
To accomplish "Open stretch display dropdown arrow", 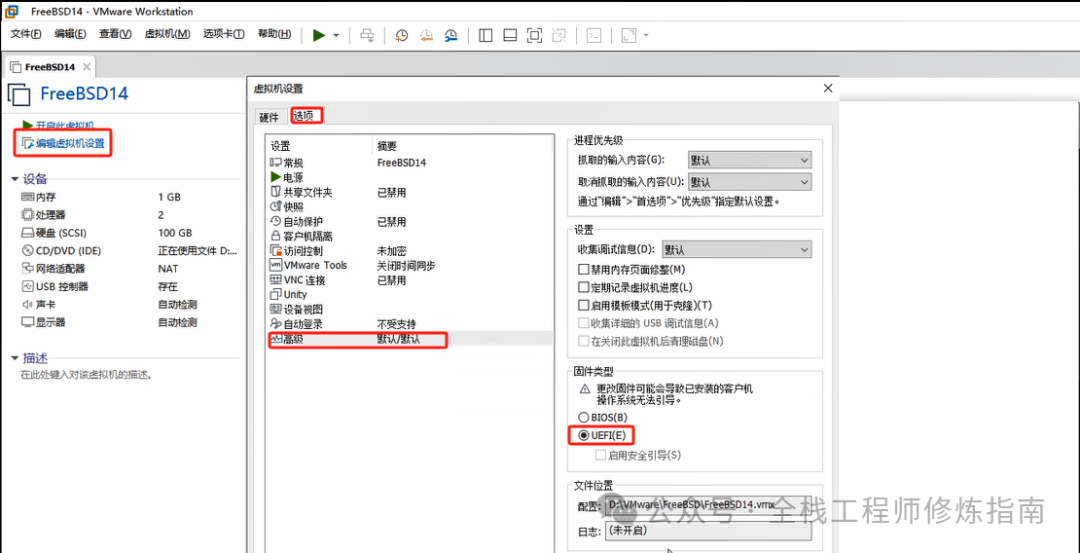I will point(645,36).
